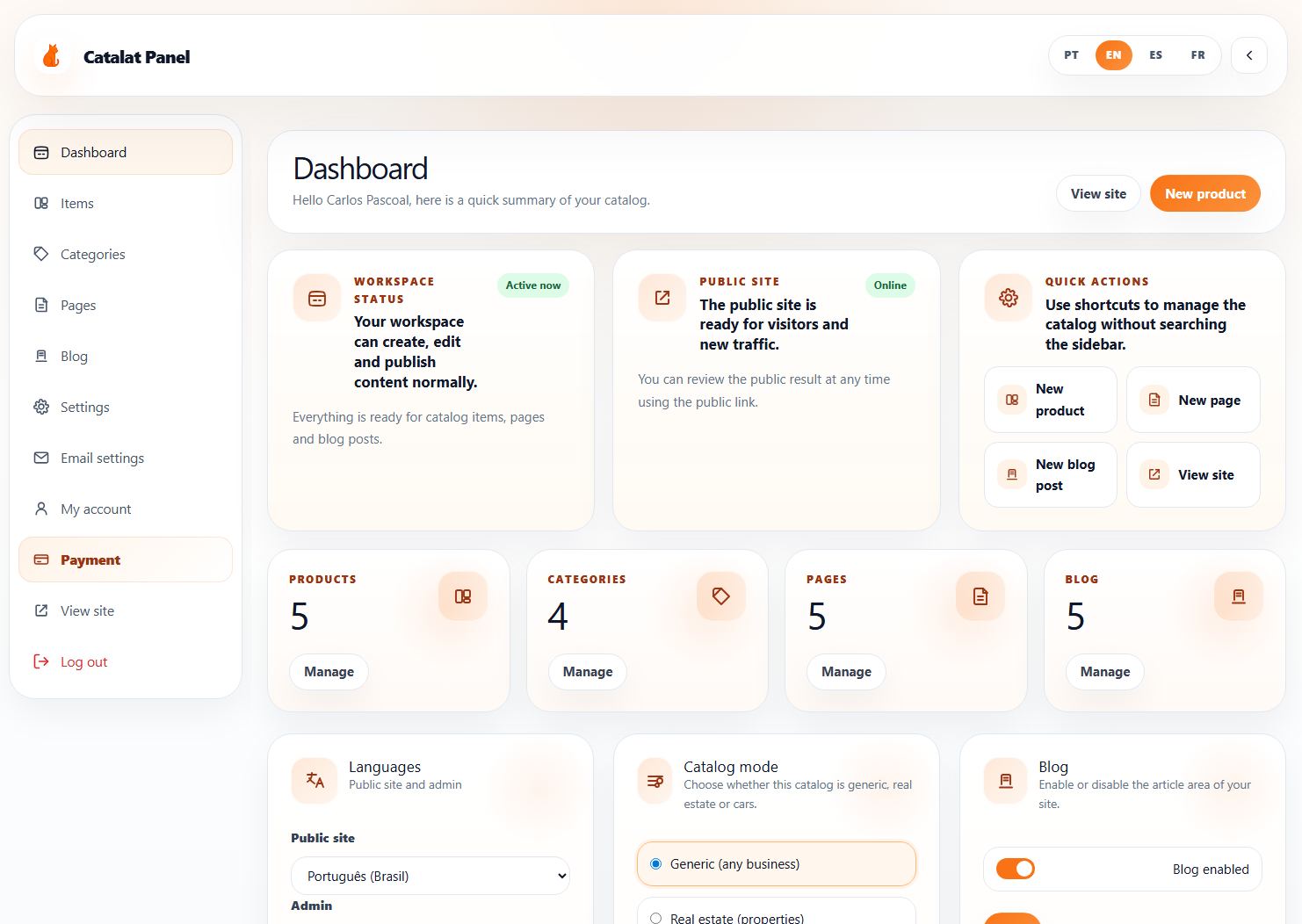Switch language to PT
The image size is (1302, 924).
pyautogui.click(x=1072, y=55)
